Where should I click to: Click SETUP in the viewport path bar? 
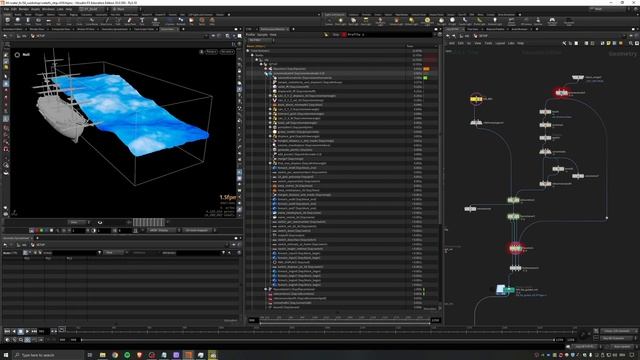click(x=40, y=36)
